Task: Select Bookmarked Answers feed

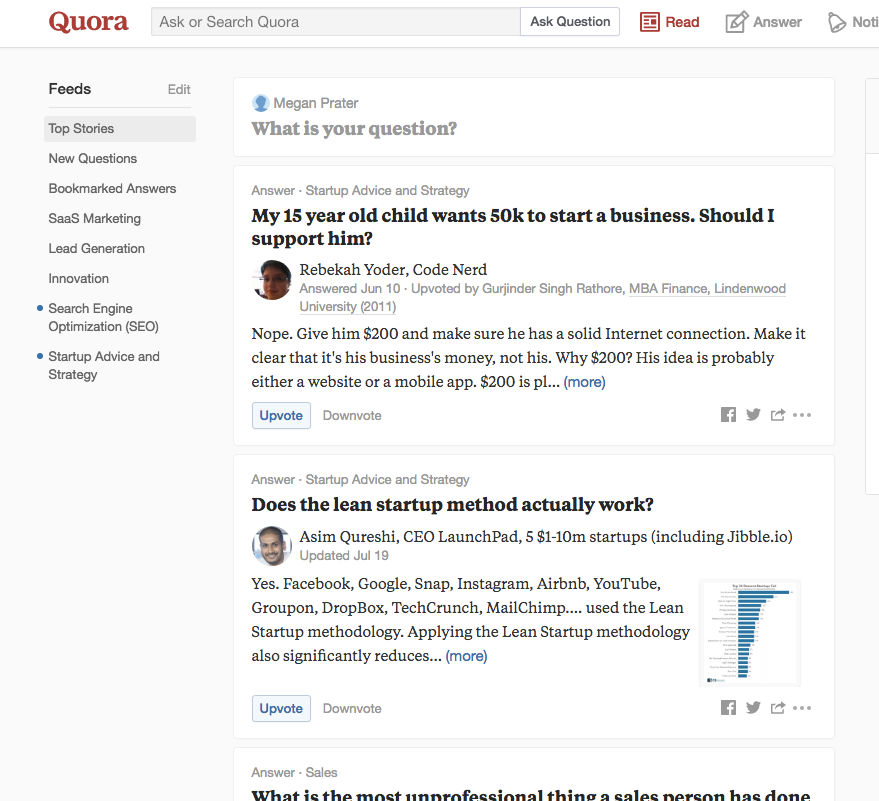Action: pyautogui.click(x=112, y=188)
